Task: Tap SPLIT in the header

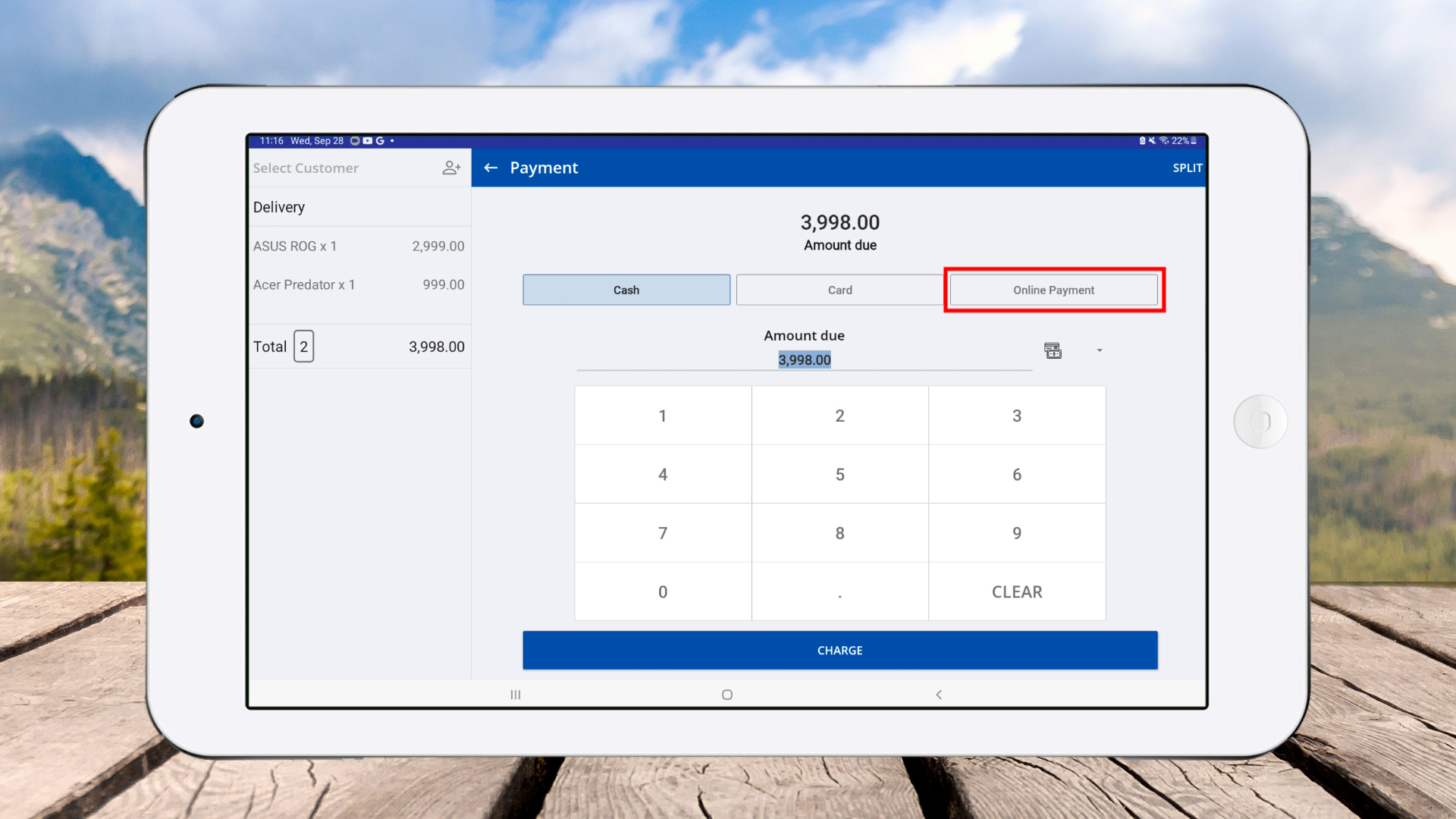Action: (x=1187, y=168)
